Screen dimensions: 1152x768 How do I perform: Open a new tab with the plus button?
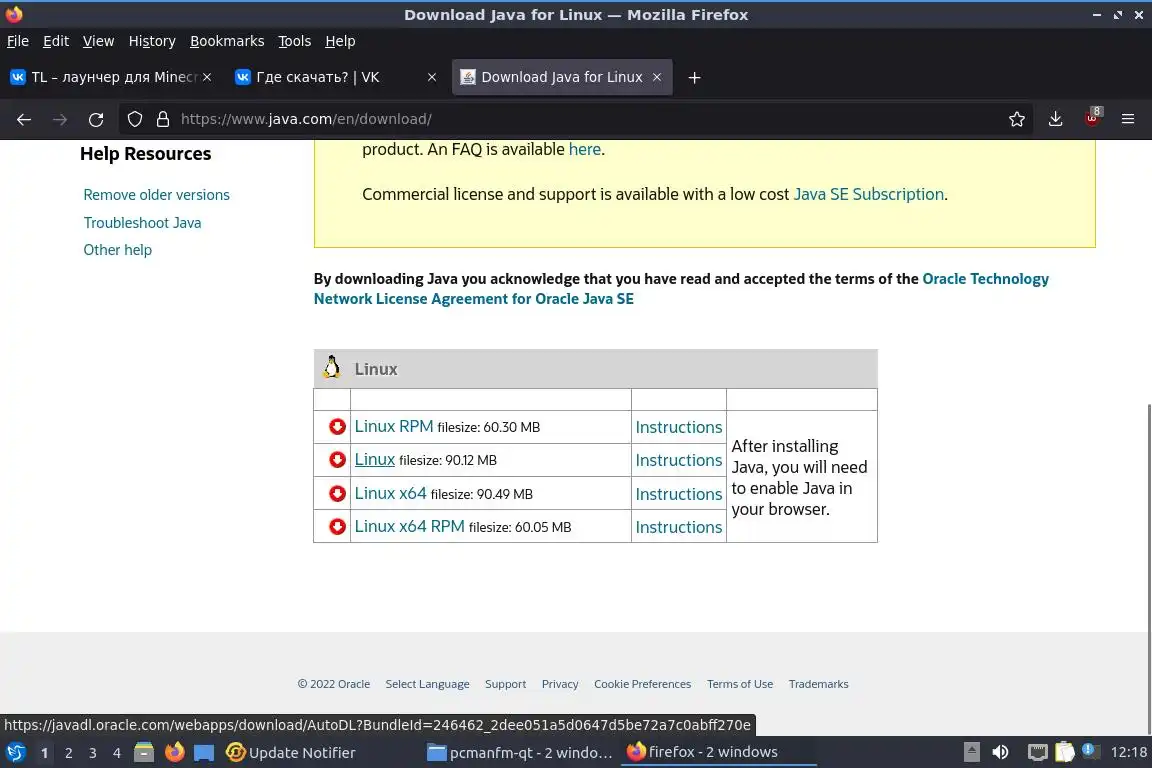click(694, 77)
